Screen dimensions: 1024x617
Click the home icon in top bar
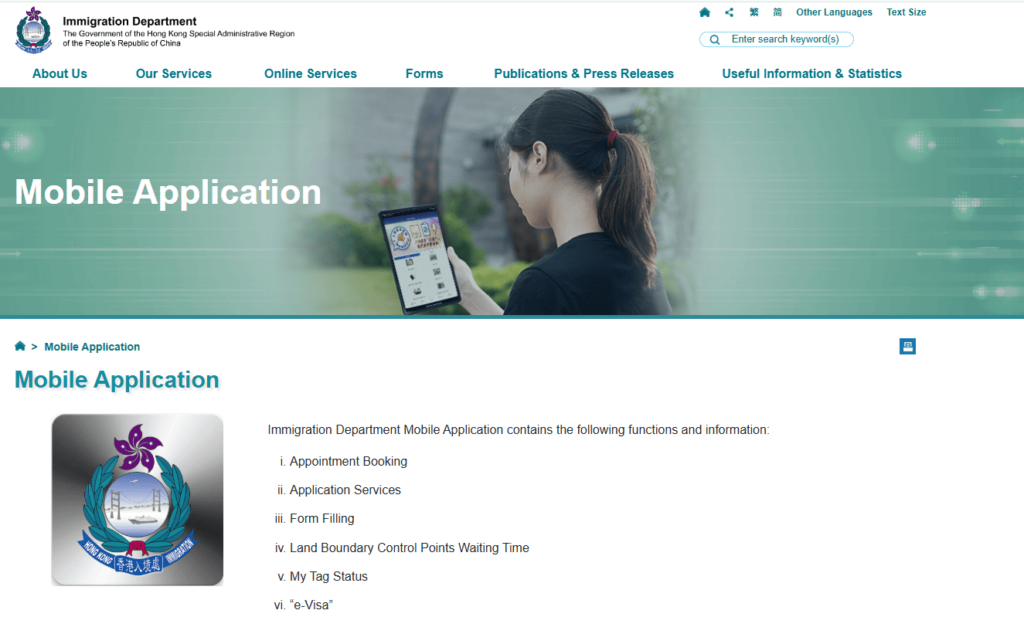click(705, 12)
